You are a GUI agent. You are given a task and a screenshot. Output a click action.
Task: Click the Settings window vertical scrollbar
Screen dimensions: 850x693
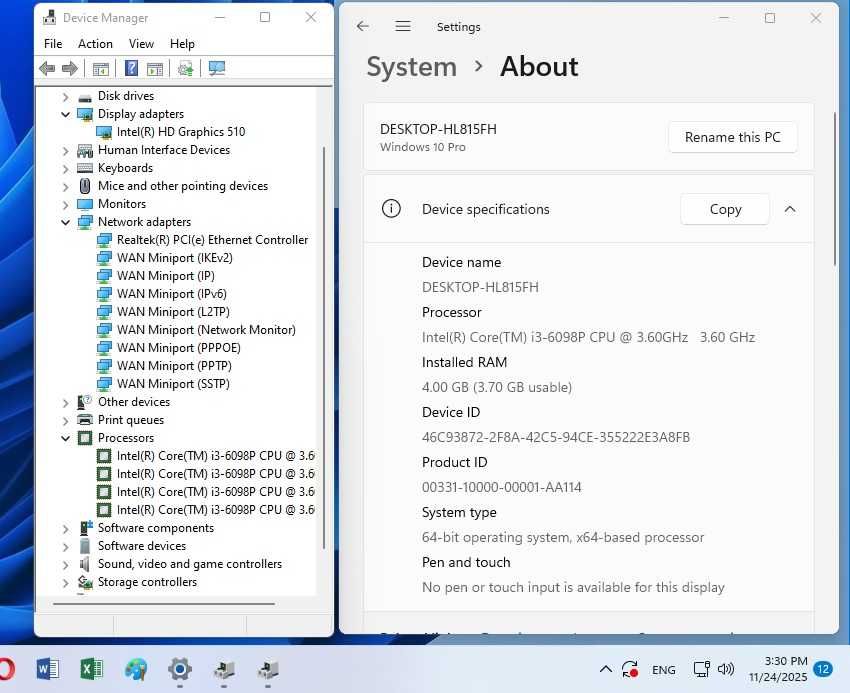pyautogui.click(x=835, y=189)
